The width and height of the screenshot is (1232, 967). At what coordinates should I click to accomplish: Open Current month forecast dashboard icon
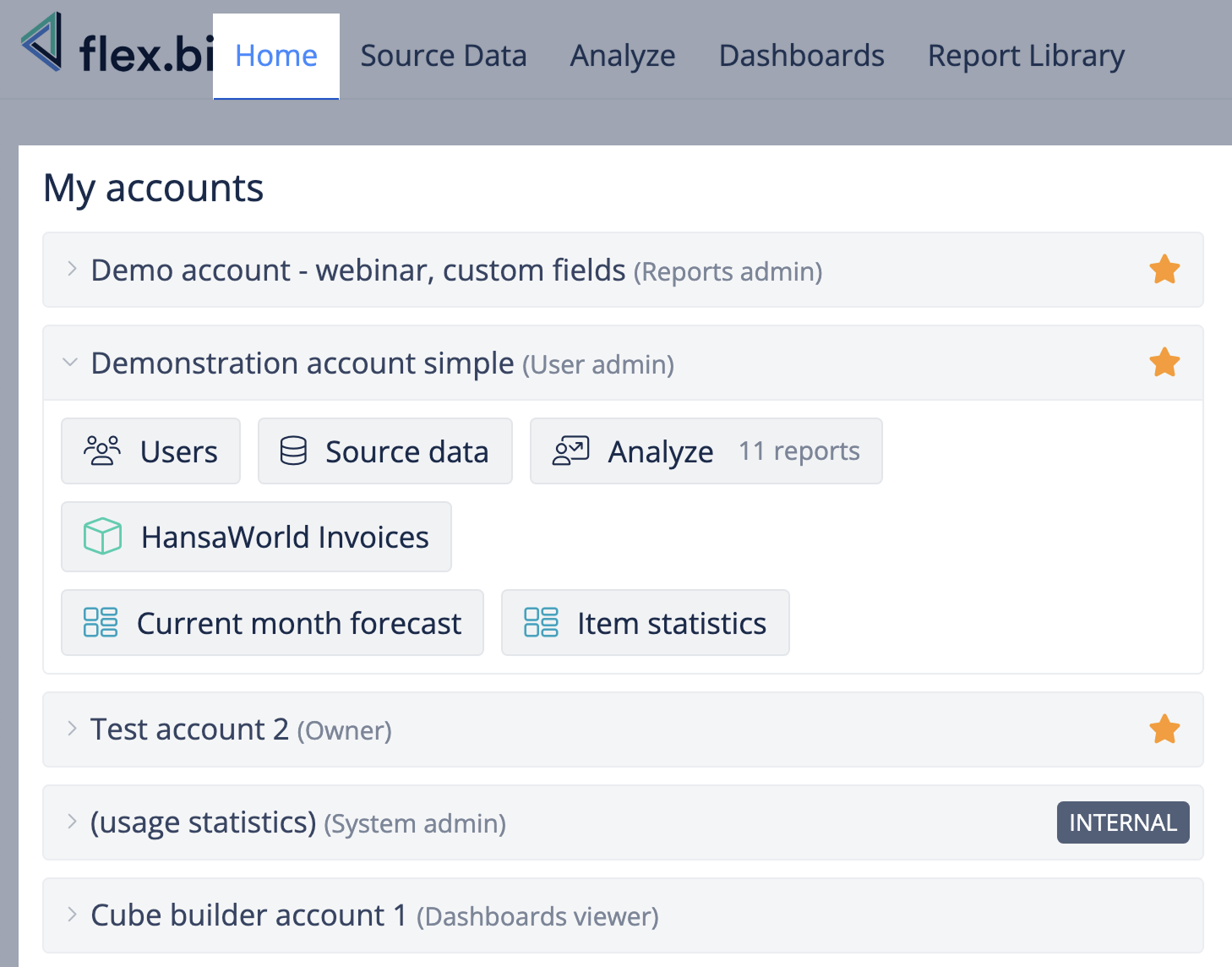(x=101, y=622)
